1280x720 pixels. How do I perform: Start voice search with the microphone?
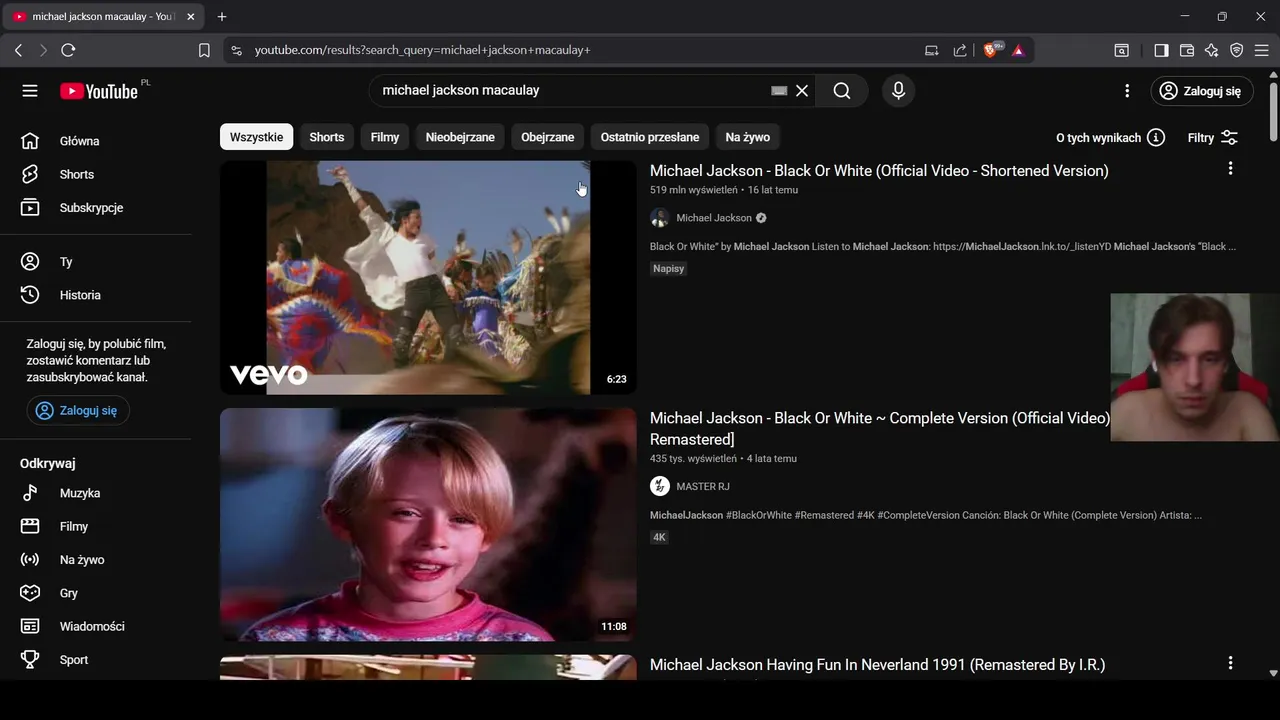(x=898, y=91)
